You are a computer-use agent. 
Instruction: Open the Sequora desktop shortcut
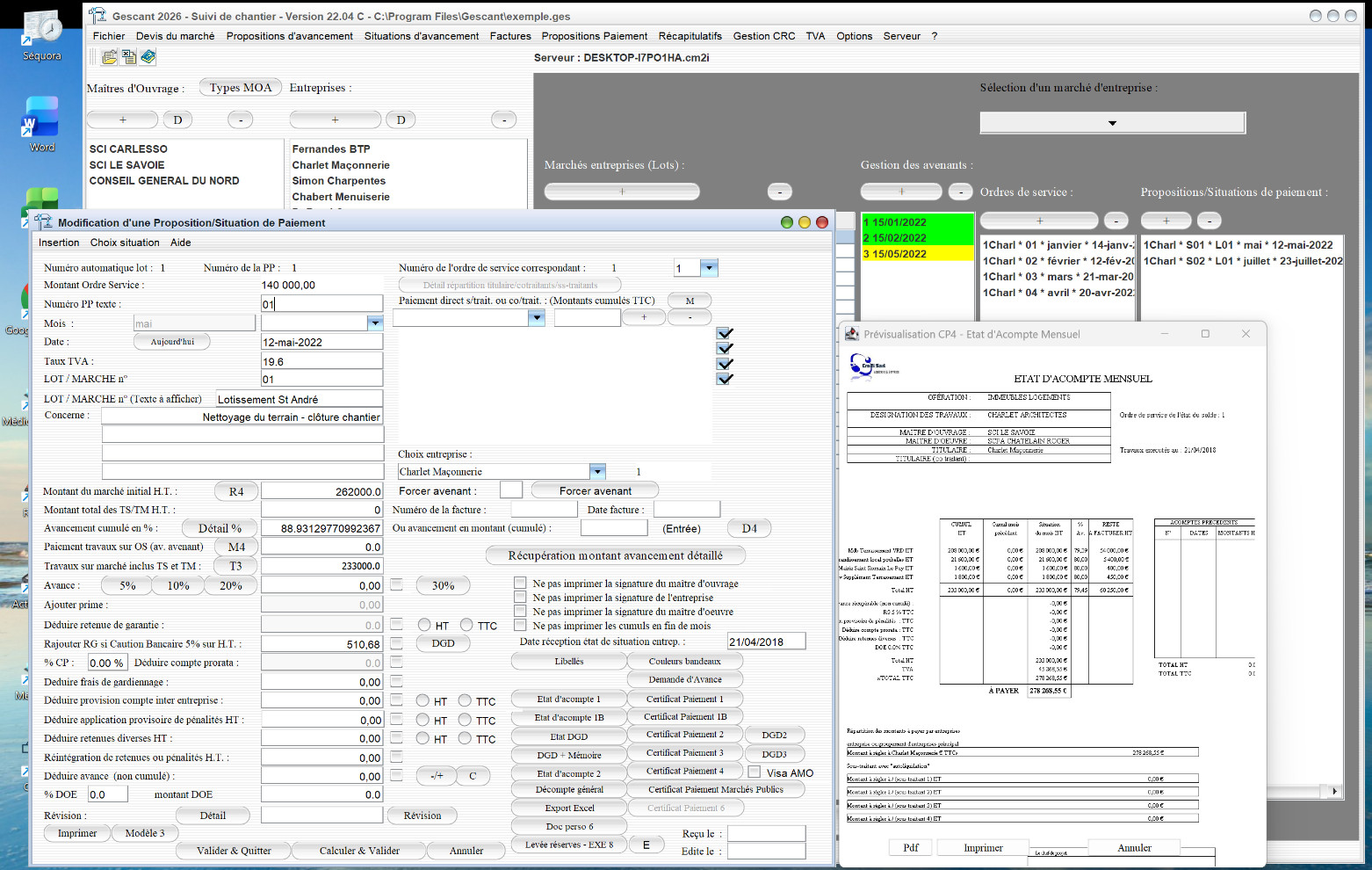pyautogui.click(x=41, y=37)
